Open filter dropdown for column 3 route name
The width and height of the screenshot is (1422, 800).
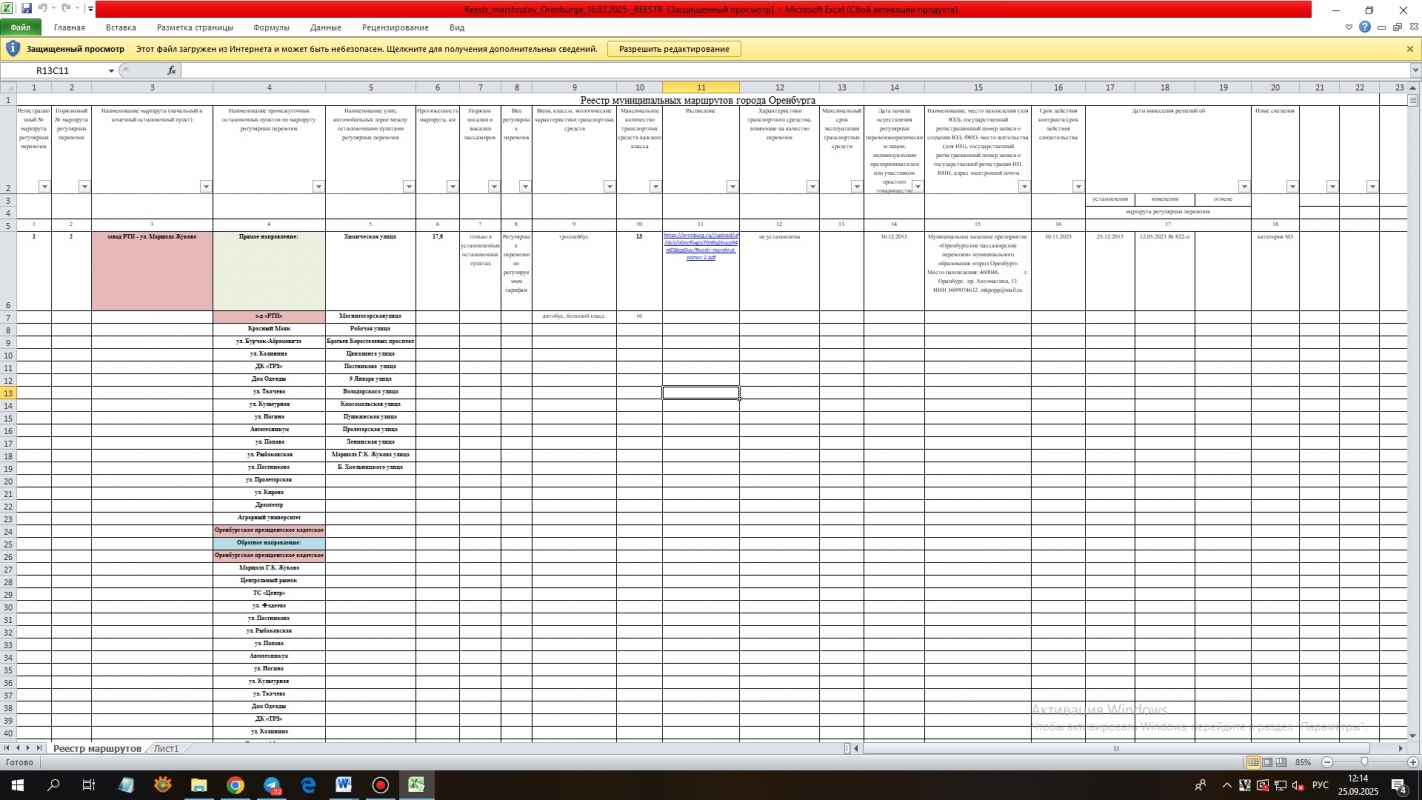[x=205, y=187]
